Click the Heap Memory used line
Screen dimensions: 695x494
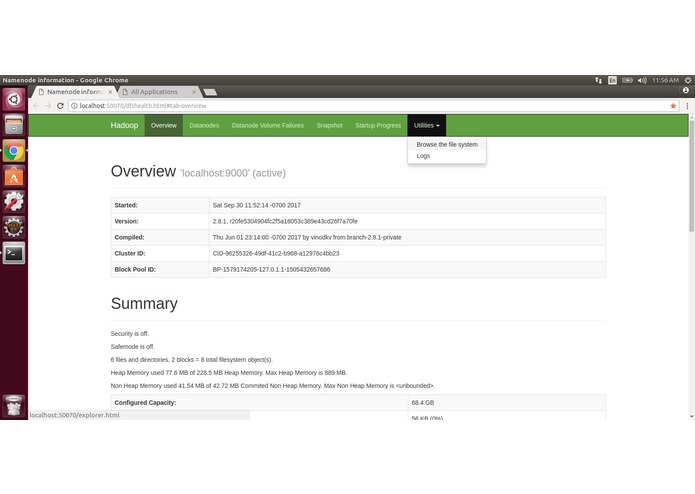229,373
